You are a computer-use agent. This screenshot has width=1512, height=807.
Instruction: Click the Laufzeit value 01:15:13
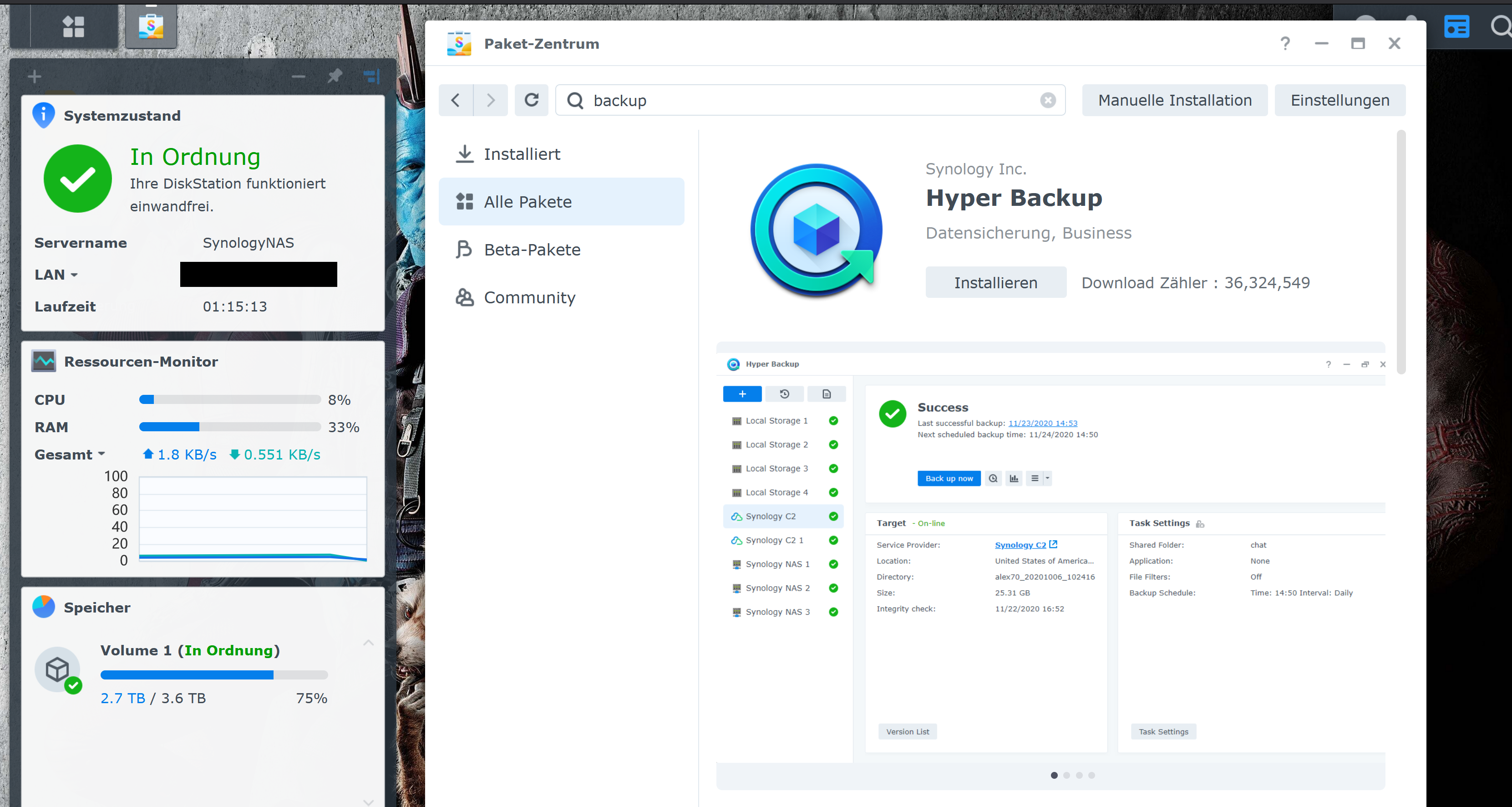(235, 306)
